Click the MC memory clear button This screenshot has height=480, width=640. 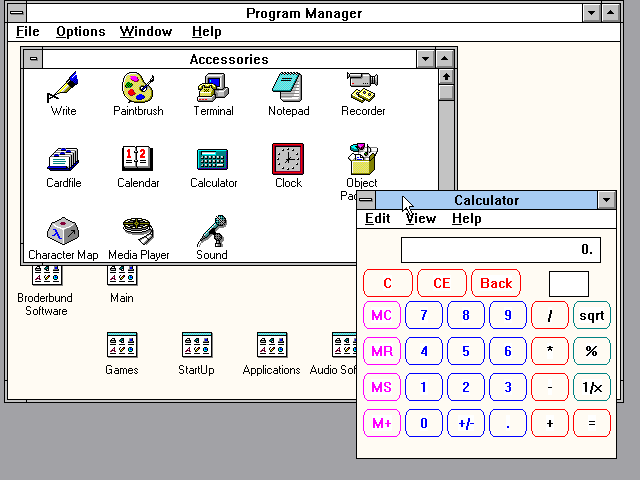tap(382, 315)
